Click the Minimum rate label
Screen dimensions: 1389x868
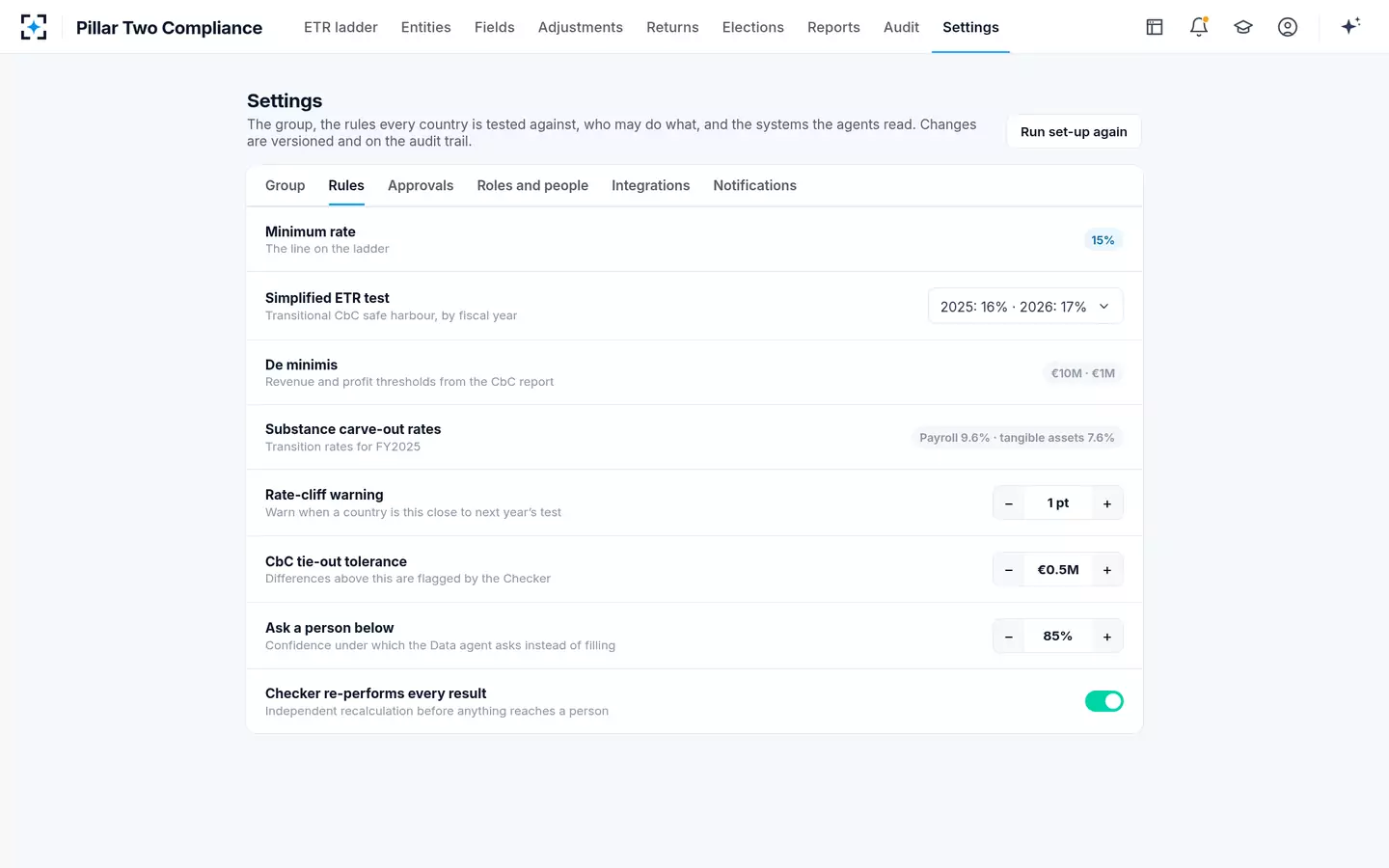311,231
